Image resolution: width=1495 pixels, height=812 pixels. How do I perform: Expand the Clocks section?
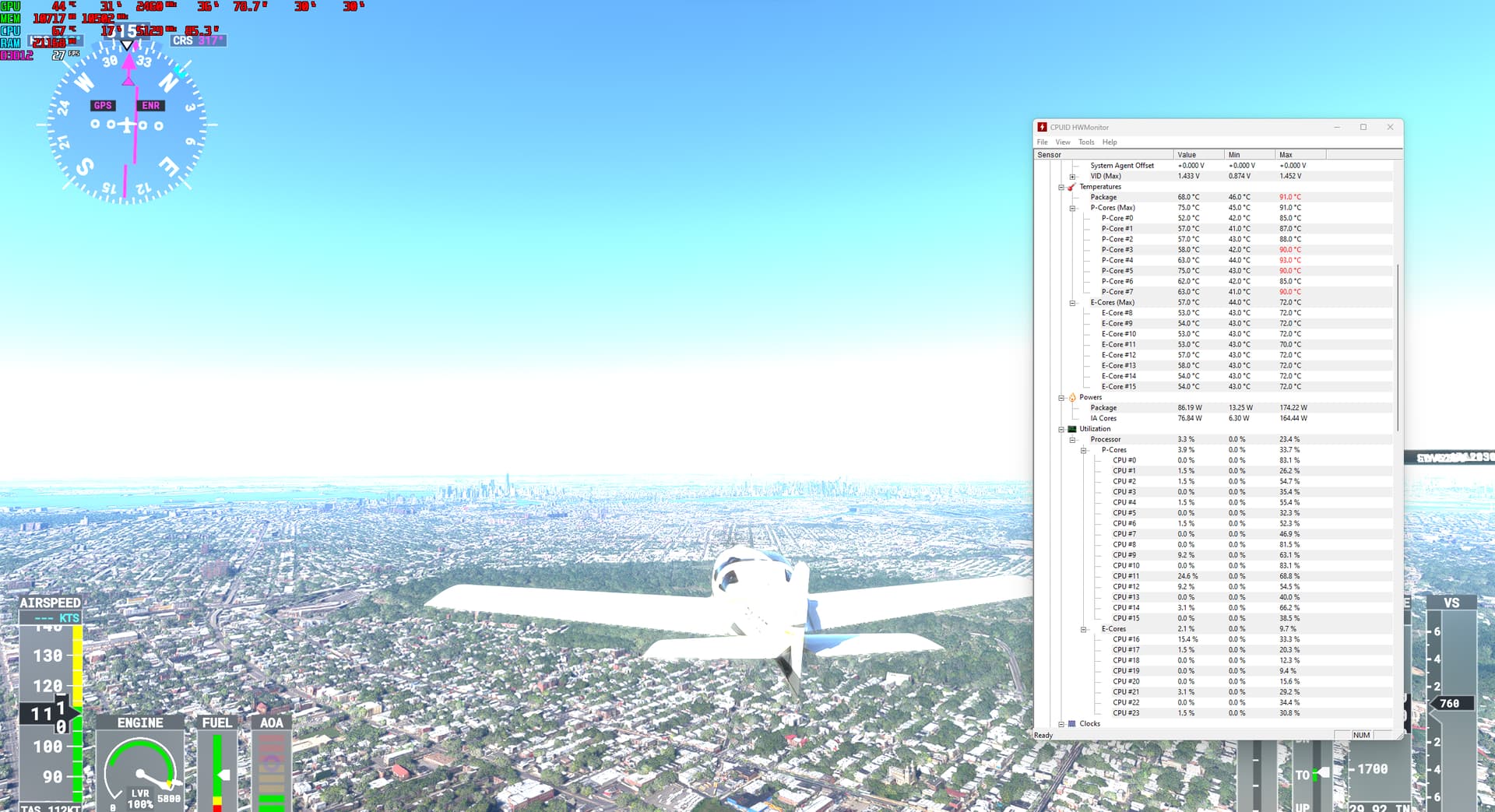click(x=1061, y=723)
